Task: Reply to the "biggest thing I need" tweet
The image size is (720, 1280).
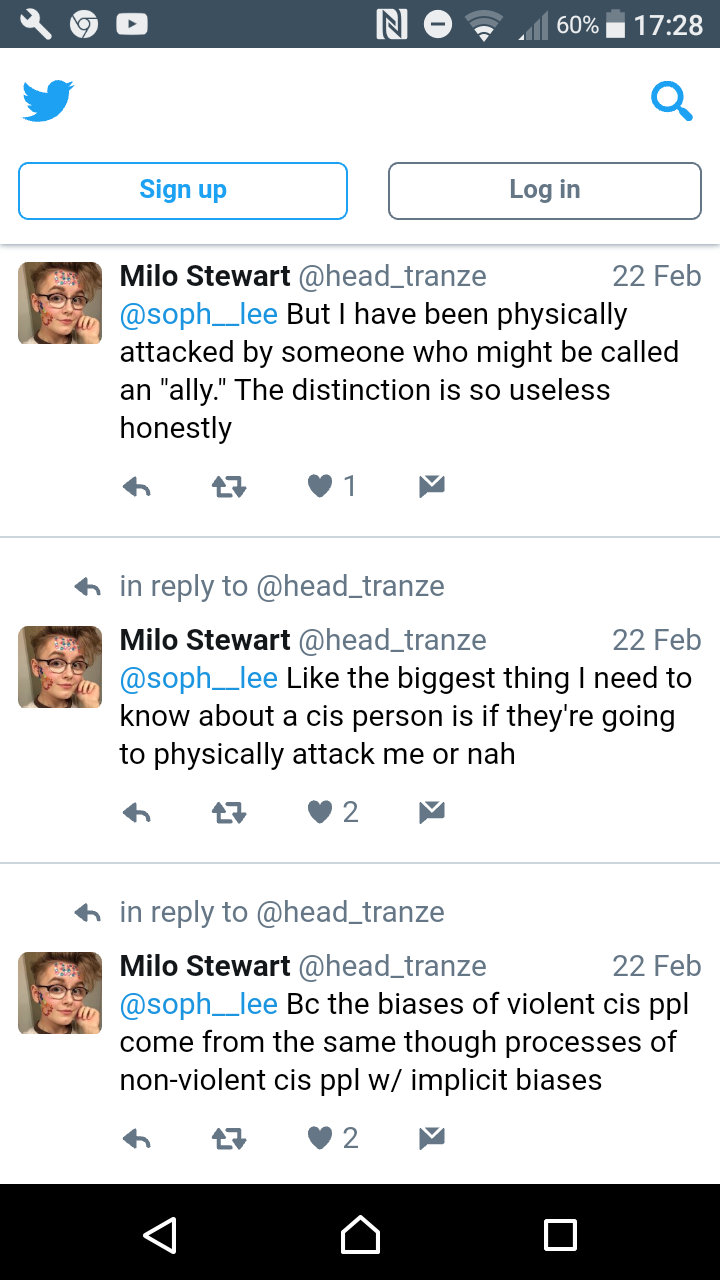Action: coord(137,813)
